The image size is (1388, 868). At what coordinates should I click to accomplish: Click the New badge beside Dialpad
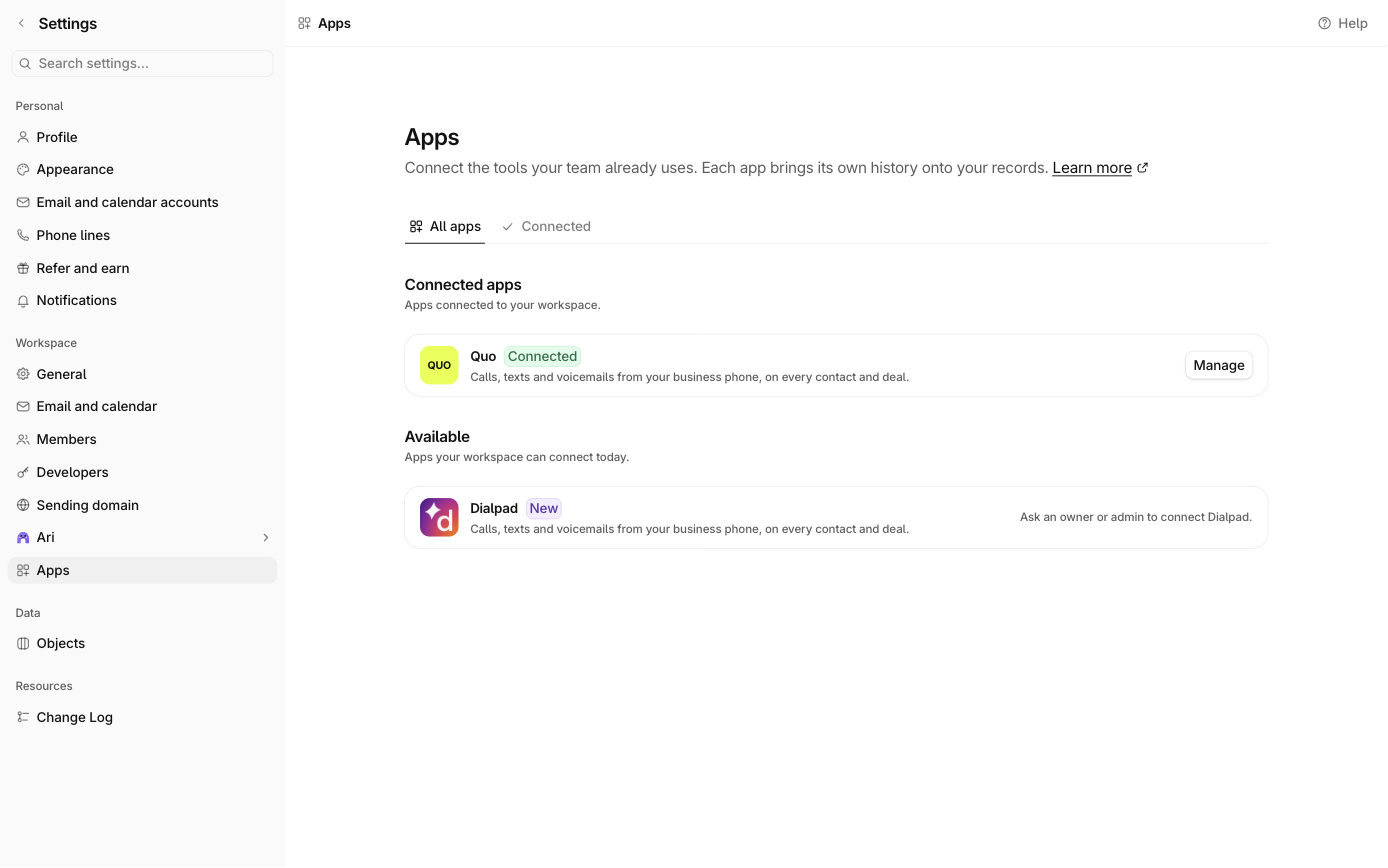544,508
